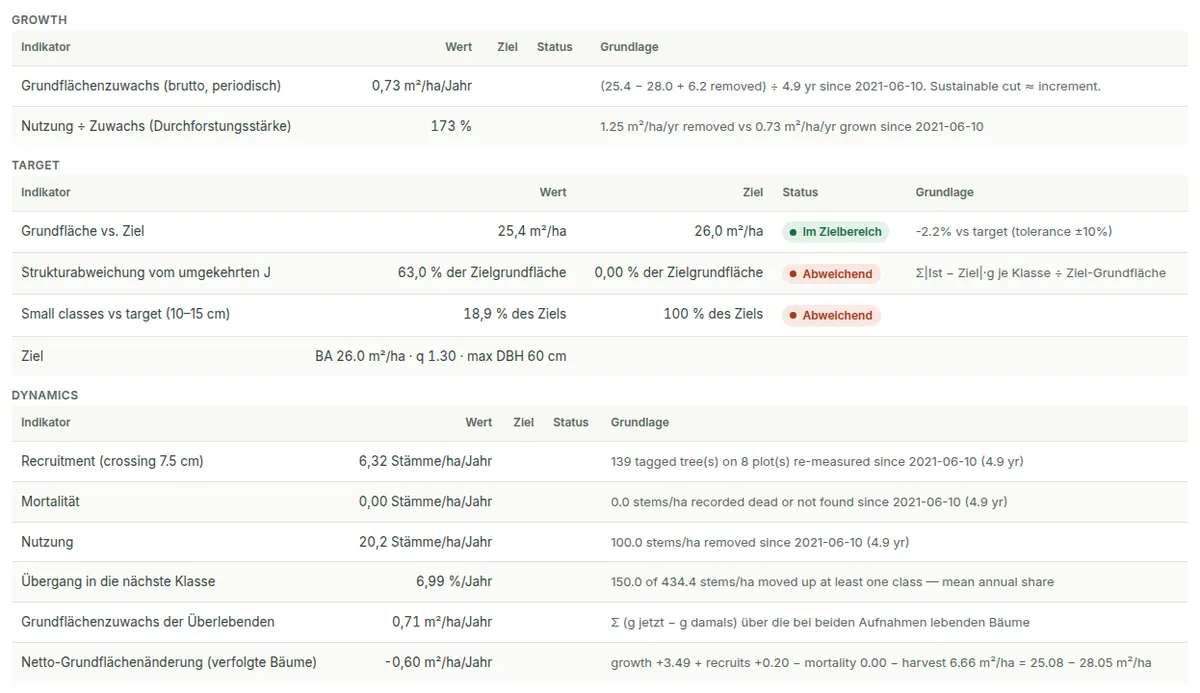Click the 'Small classes vs target' row label
Image resolution: width=1200 pixels, height=693 pixels.
click(125, 314)
